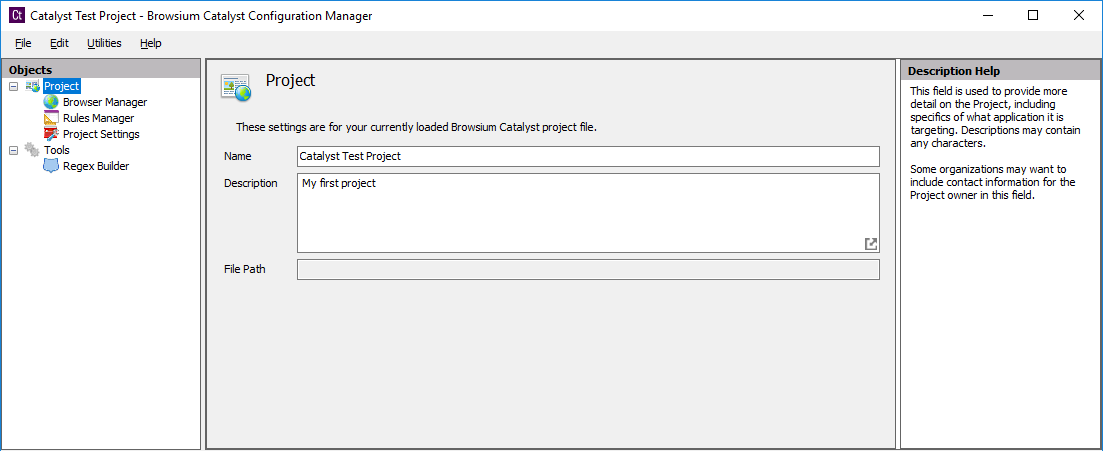Collapse the Tools tree node
The image size is (1103, 451).
[13, 150]
